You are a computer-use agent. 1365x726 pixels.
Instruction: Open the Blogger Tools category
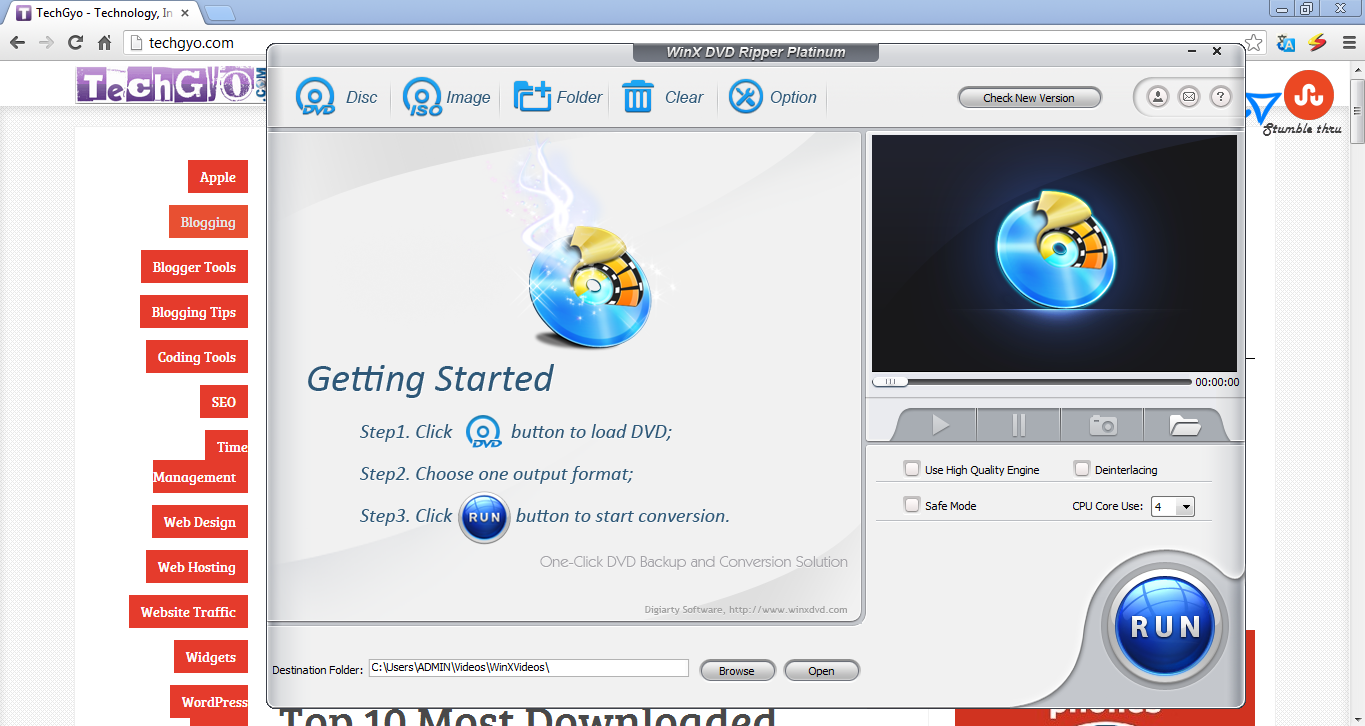(x=194, y=267)
